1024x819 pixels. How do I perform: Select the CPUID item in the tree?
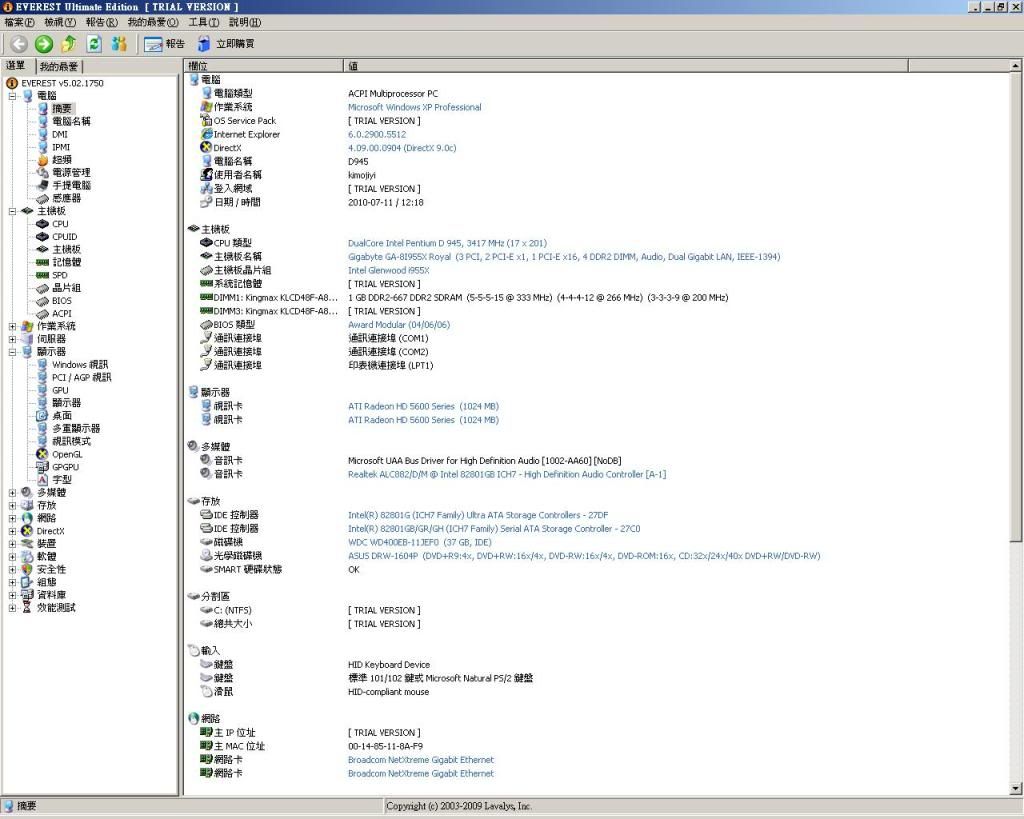tap(64, 237)
